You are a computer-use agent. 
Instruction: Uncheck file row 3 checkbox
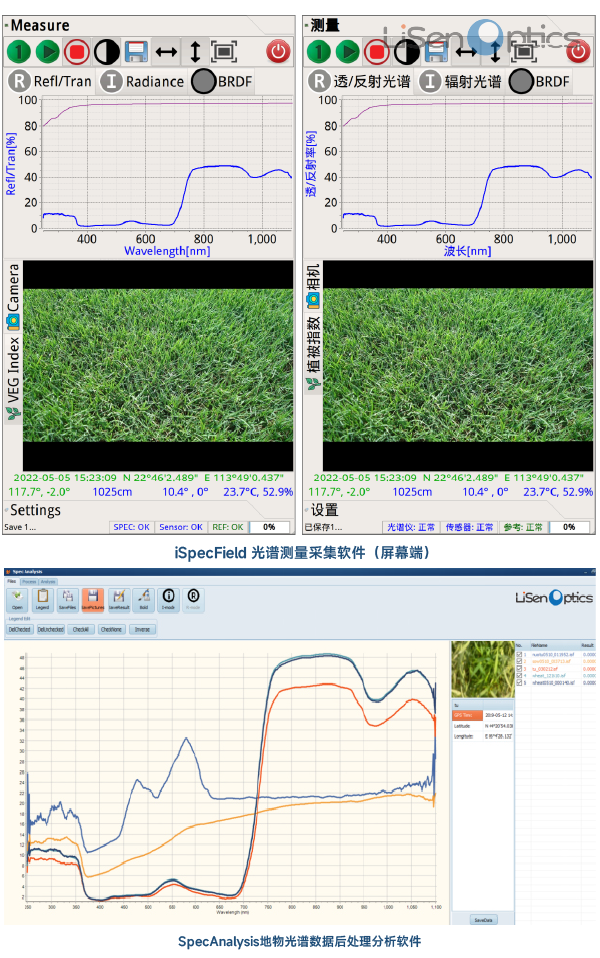519,669
